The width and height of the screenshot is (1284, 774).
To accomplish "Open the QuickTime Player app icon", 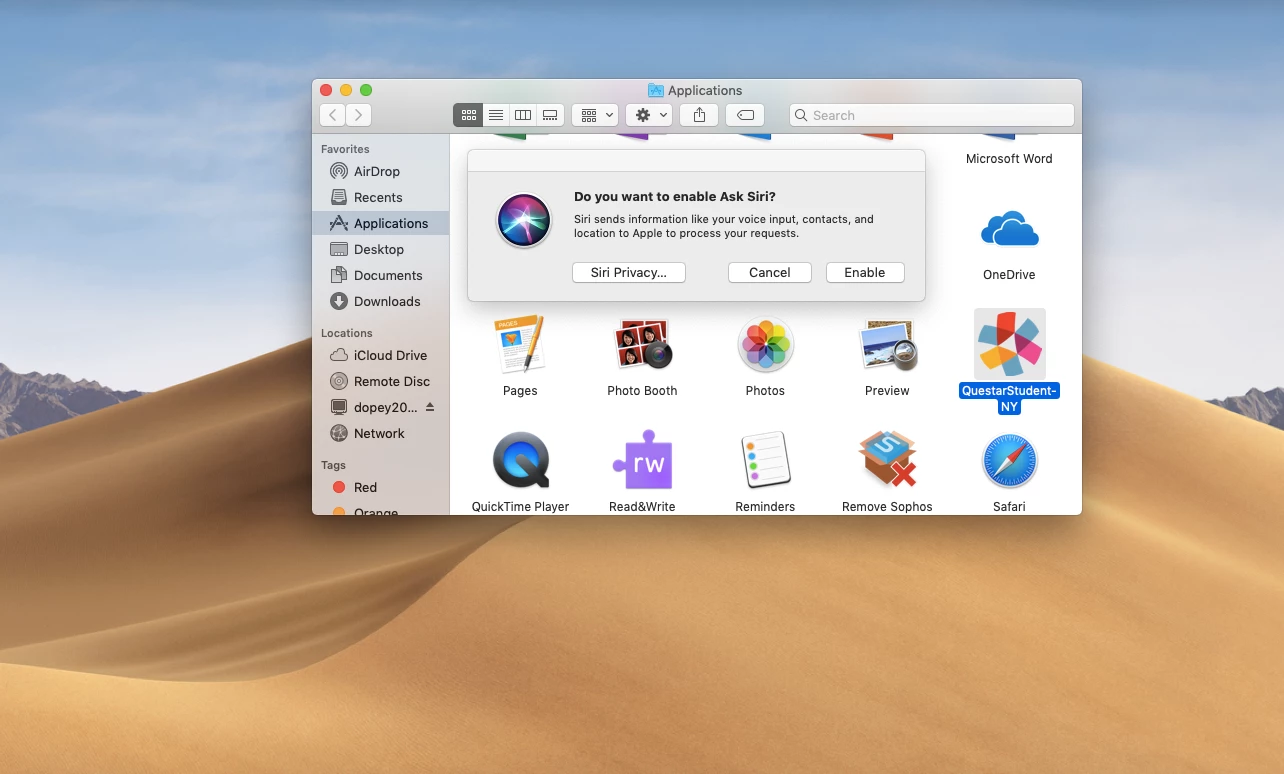I will (520, 461).
